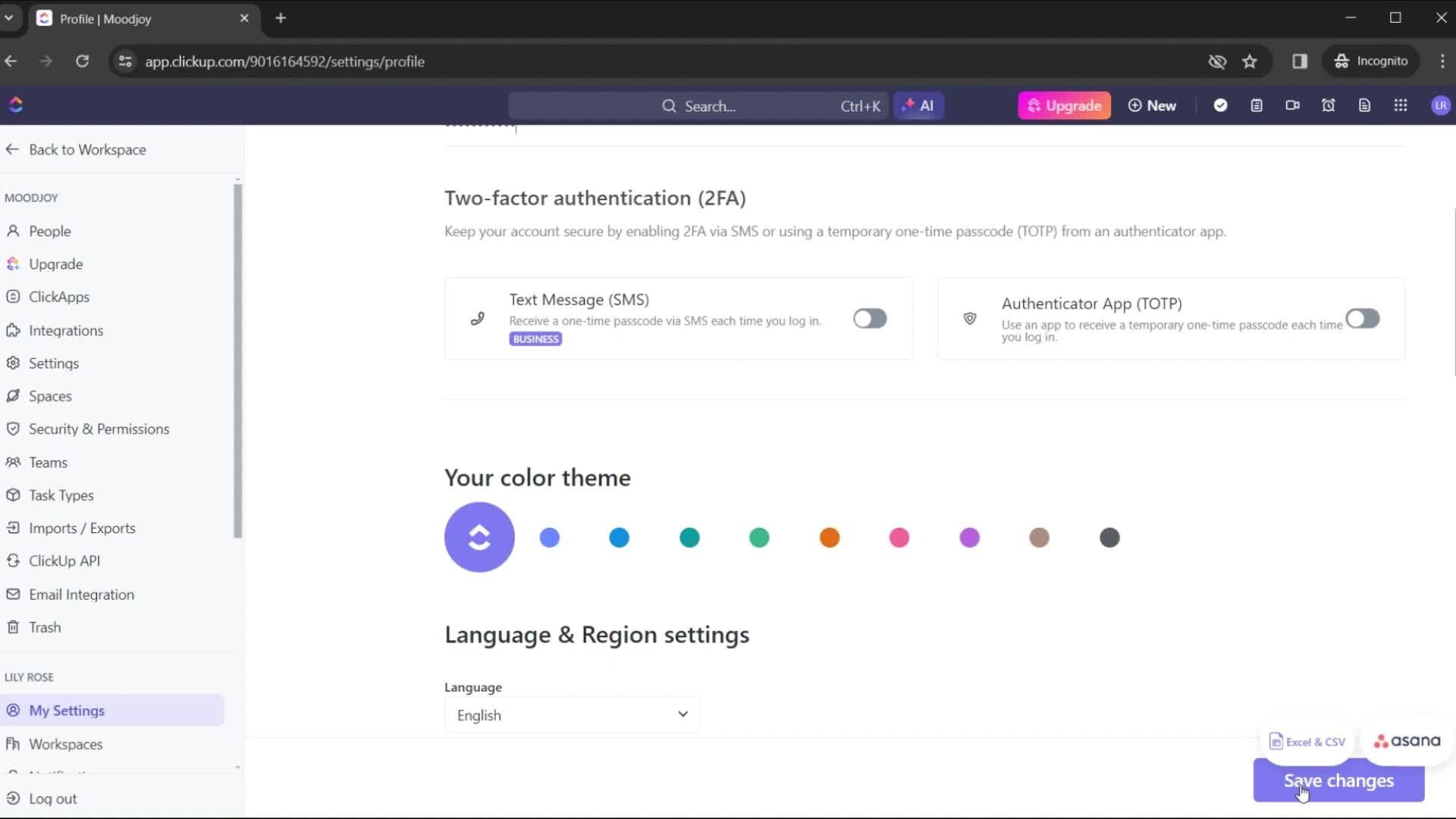
Task: Open the Language dropdown showing English
Action: [572, 715]
